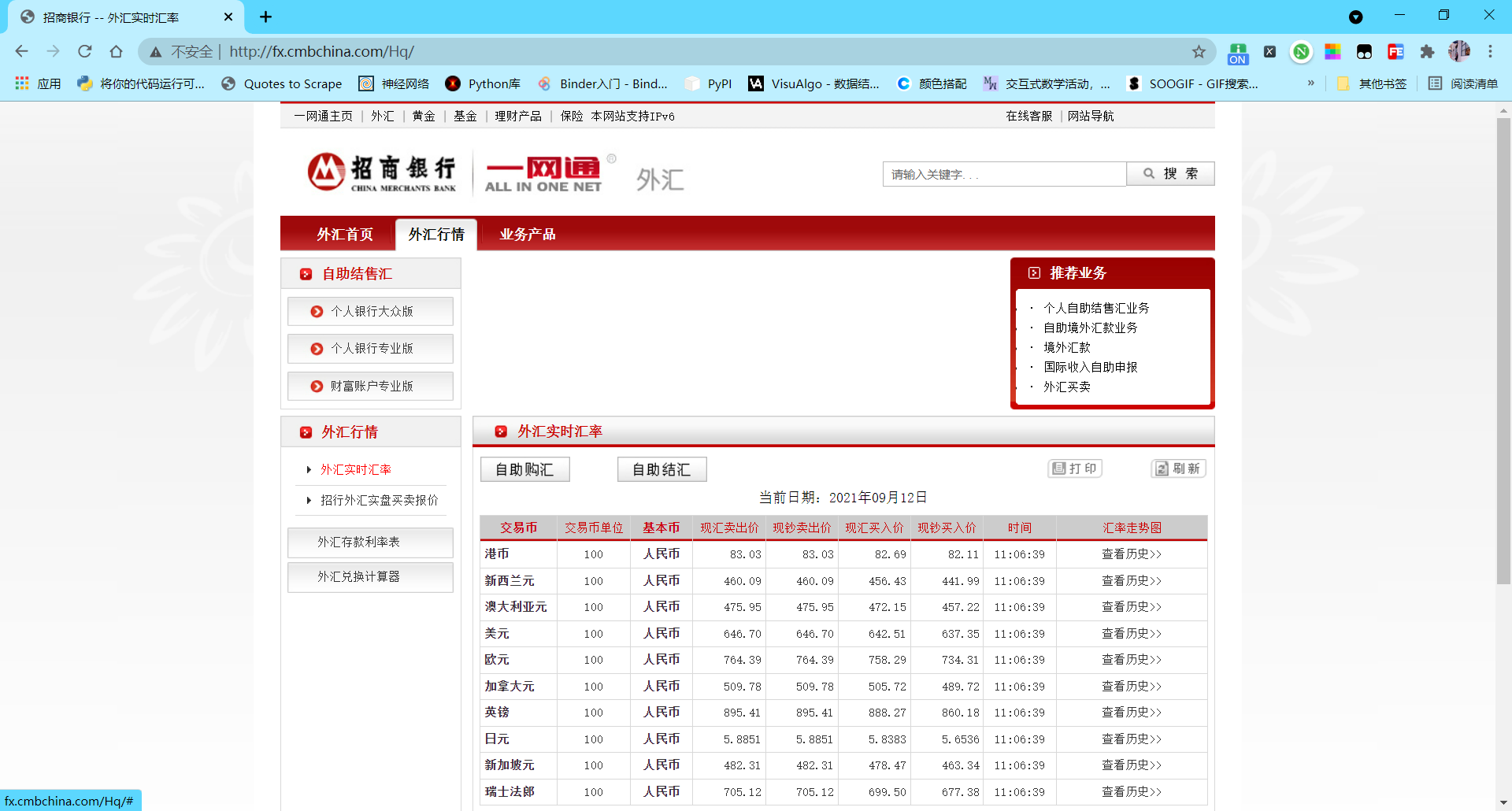Open the Python库 bookmark

(483, 83)
